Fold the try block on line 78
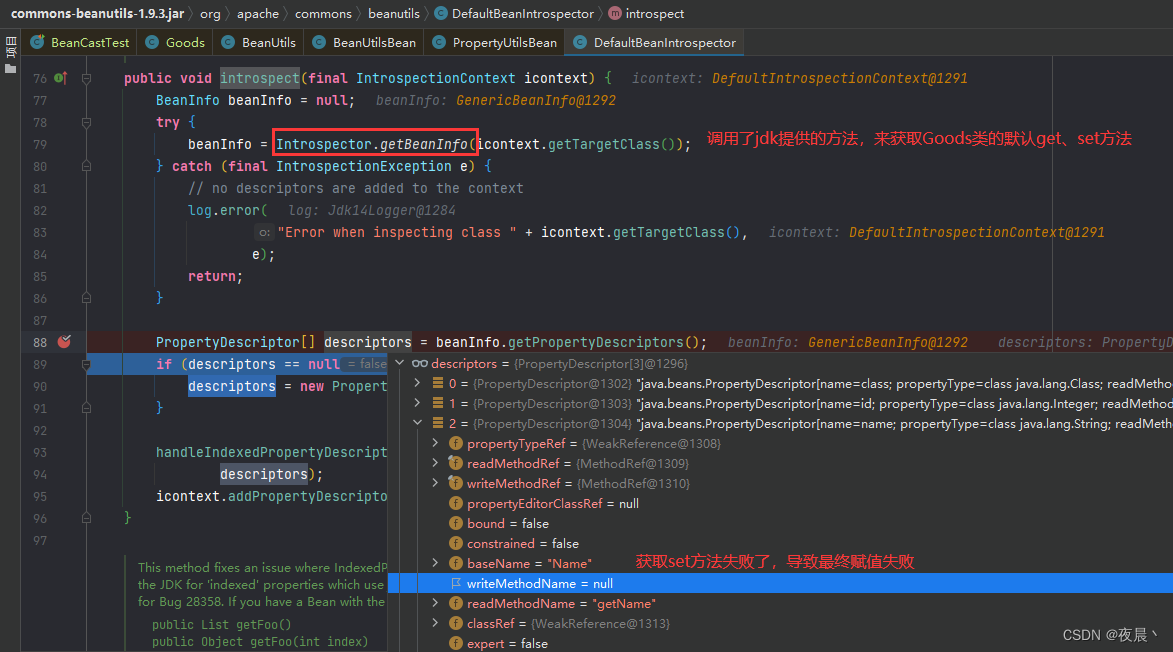The image size is (1173, 652). (x=86, y=122)
